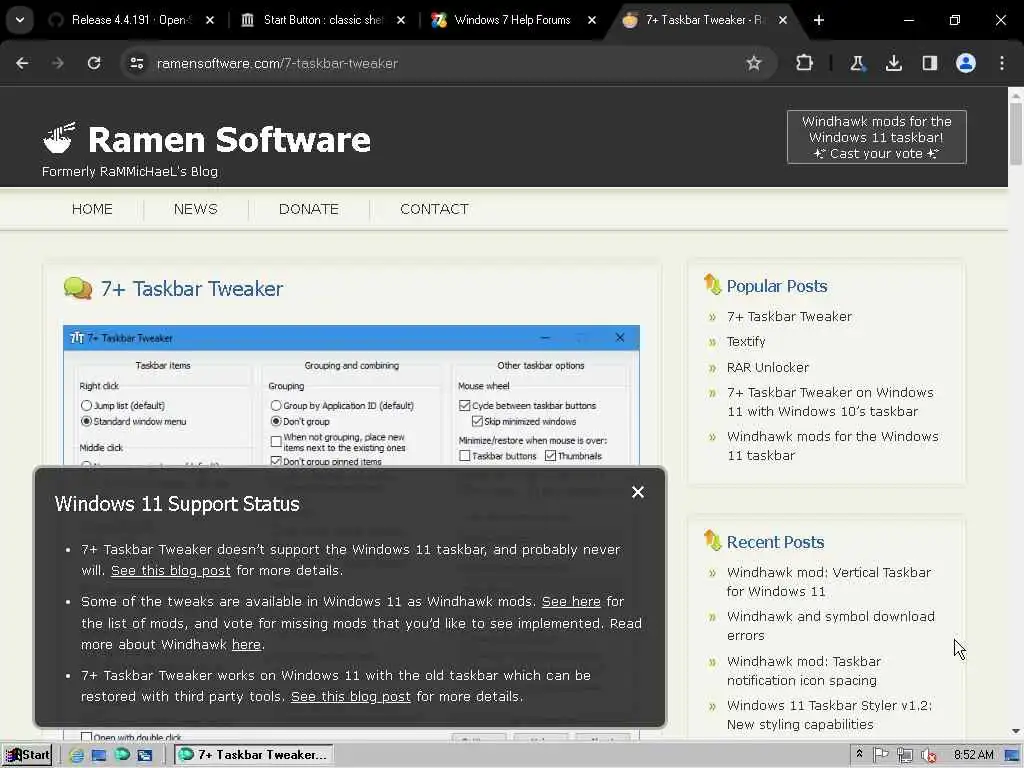
Task: Toggle the browser side panel
Action: (x=930, y=63)
